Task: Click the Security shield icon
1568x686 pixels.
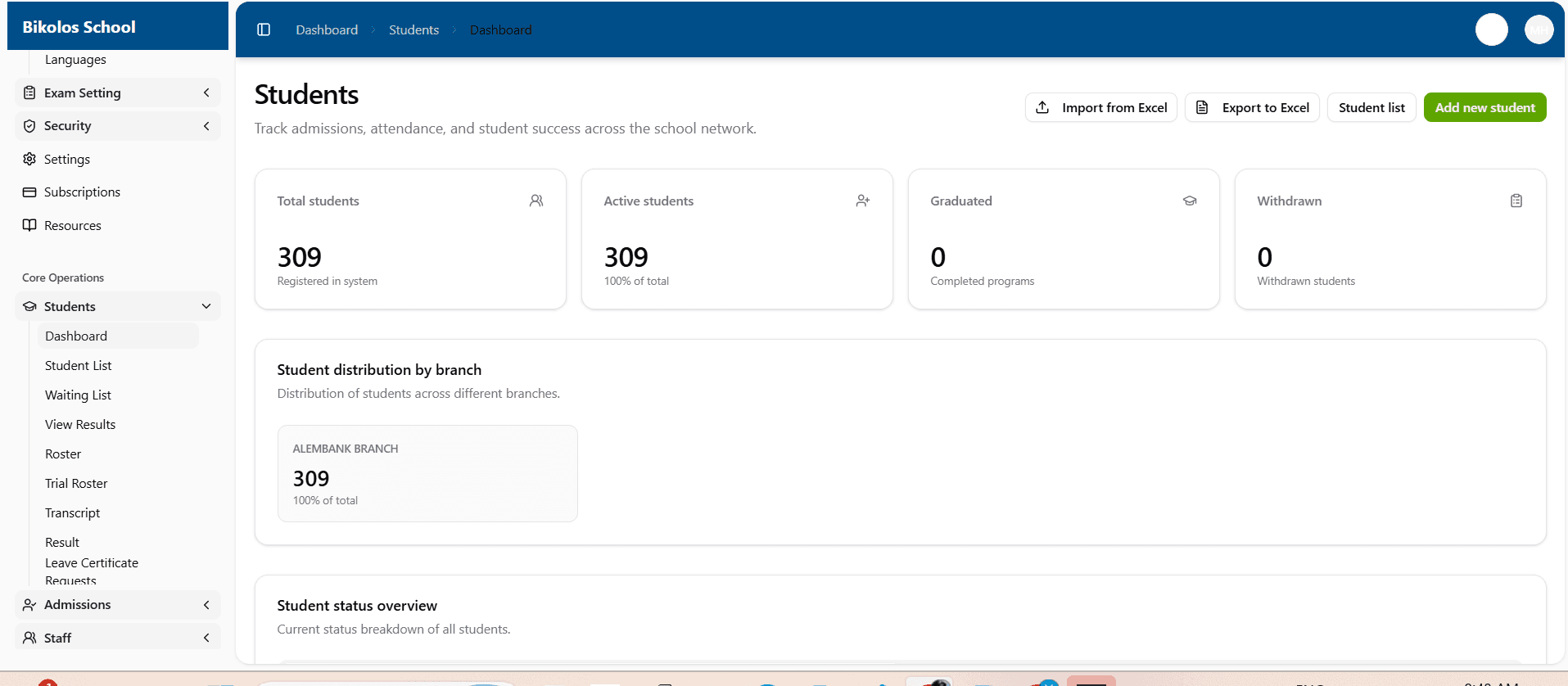Action: (x=29, y=126)
